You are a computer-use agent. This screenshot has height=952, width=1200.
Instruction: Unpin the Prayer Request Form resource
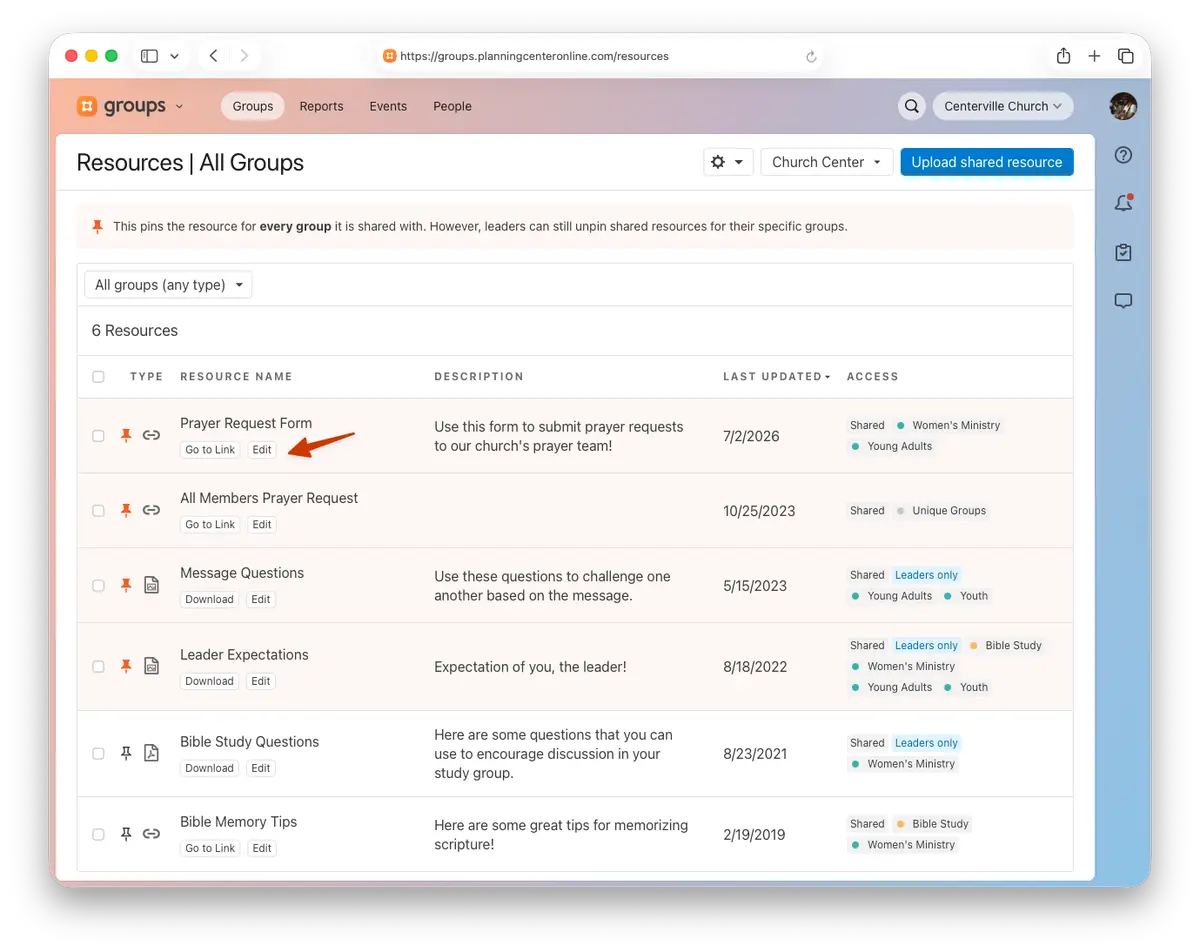[126, 436]
